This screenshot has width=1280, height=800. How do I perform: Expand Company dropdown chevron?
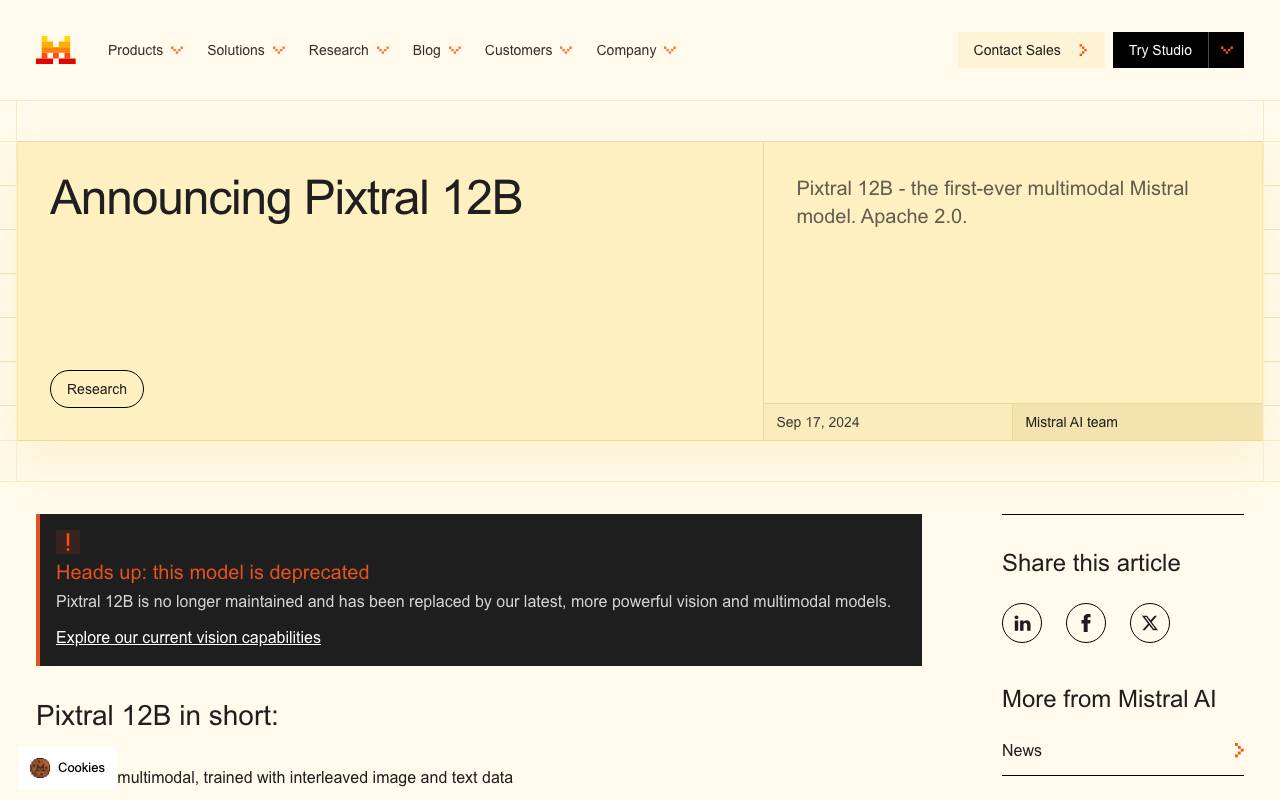670,50
